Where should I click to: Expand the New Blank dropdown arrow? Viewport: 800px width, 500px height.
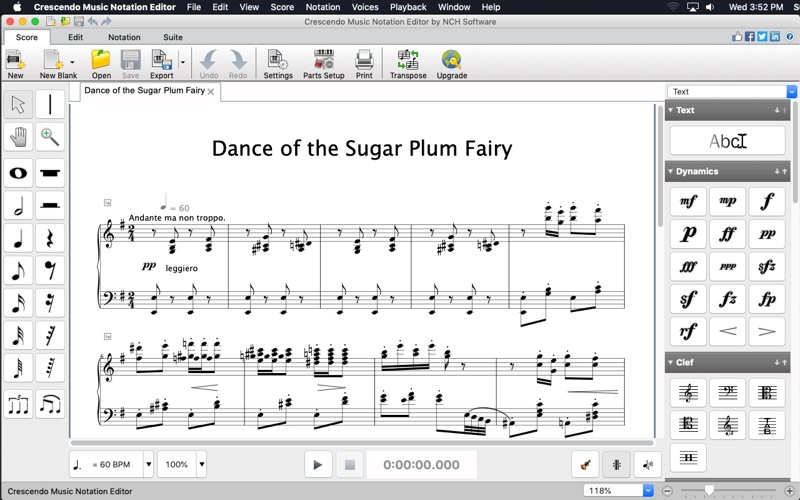pyautogui.click(x=72, y=62)
